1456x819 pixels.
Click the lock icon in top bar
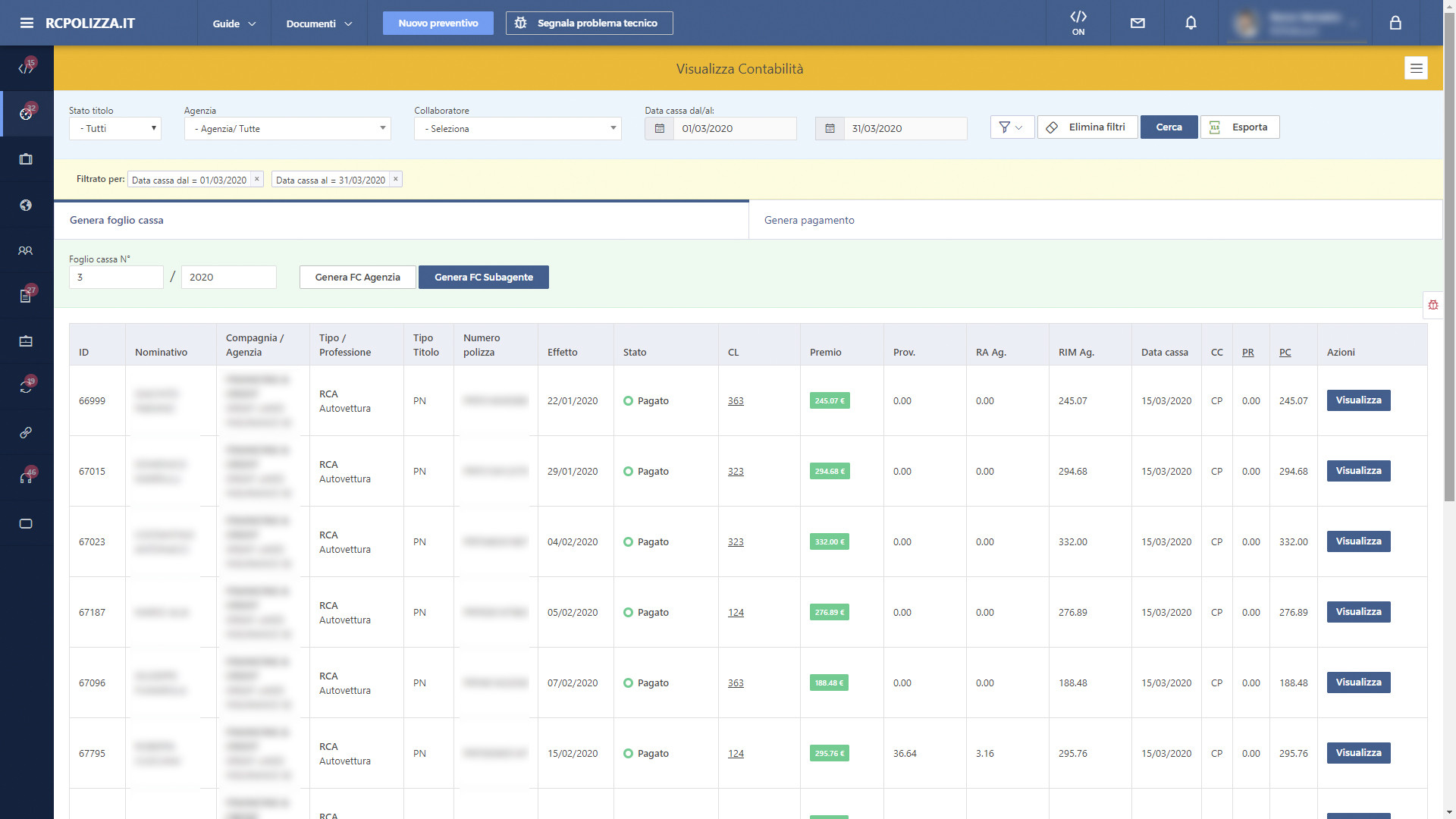coord(1395,23)
